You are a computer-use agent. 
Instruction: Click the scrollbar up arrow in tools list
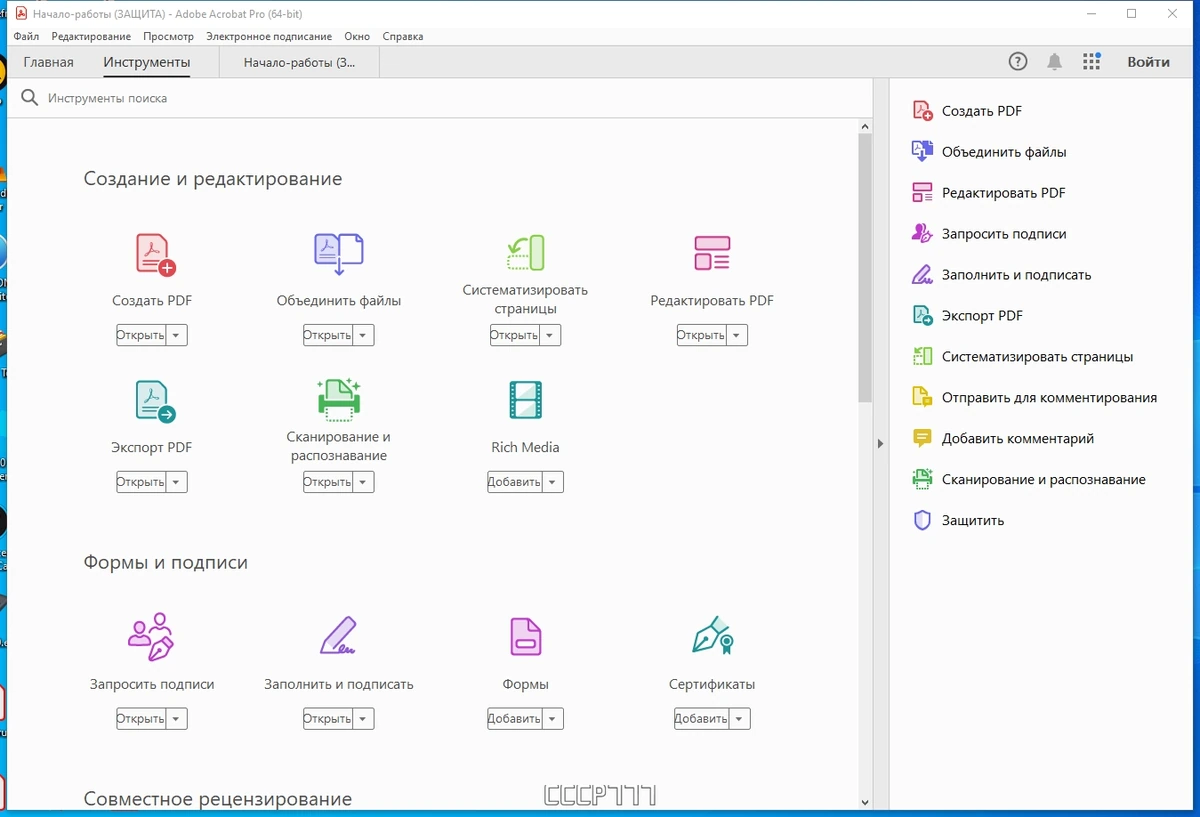click(865, 126)
